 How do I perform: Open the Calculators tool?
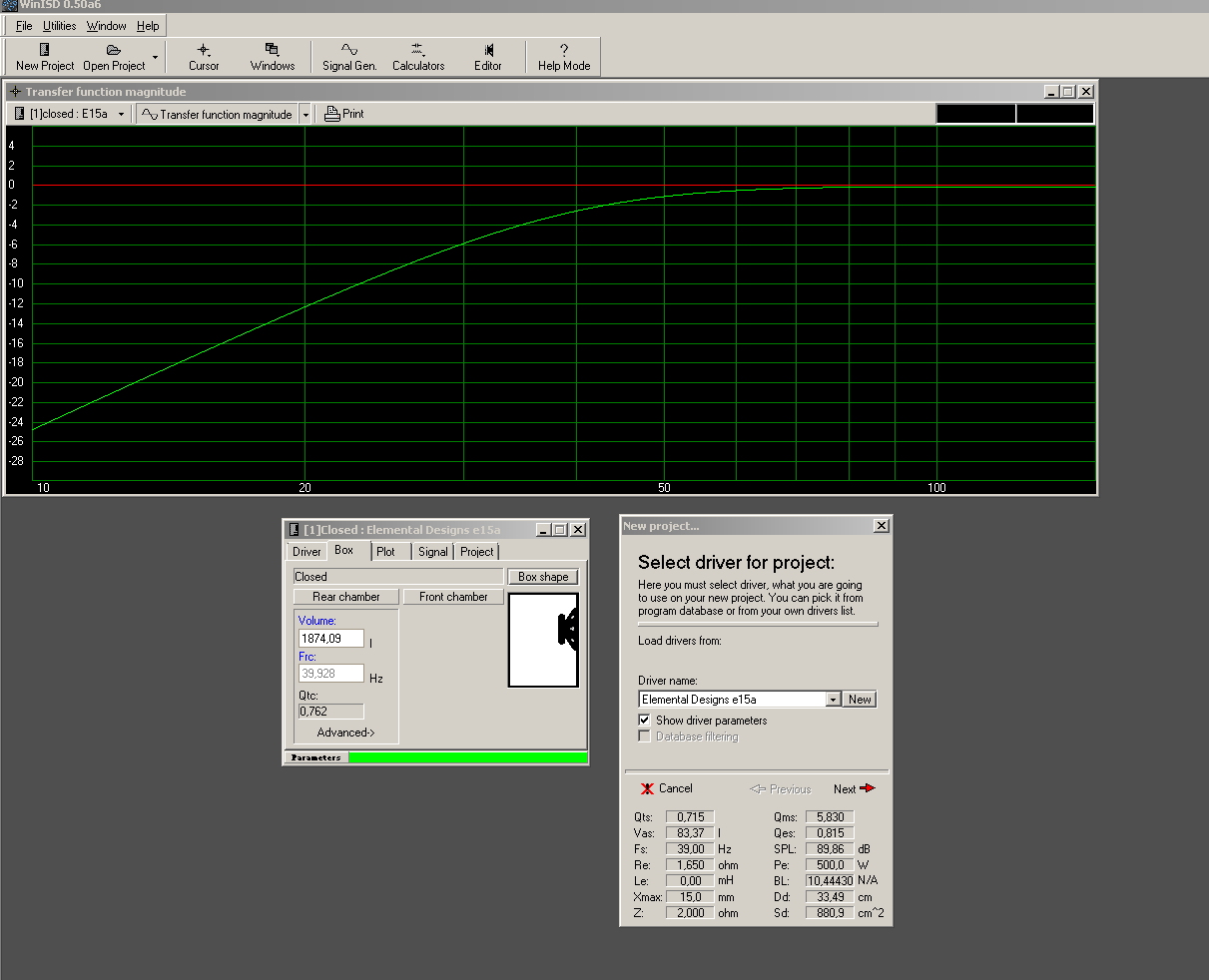point(418,57)
